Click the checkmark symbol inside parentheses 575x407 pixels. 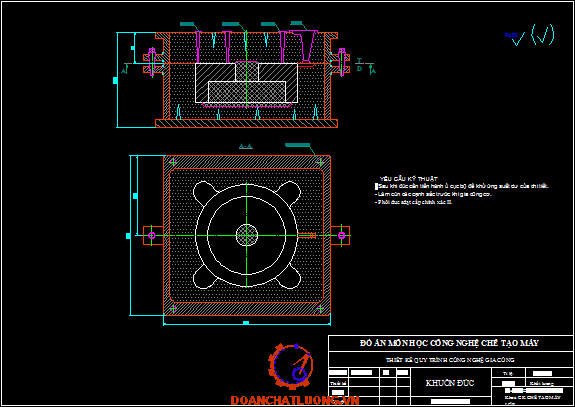[542, 35]
